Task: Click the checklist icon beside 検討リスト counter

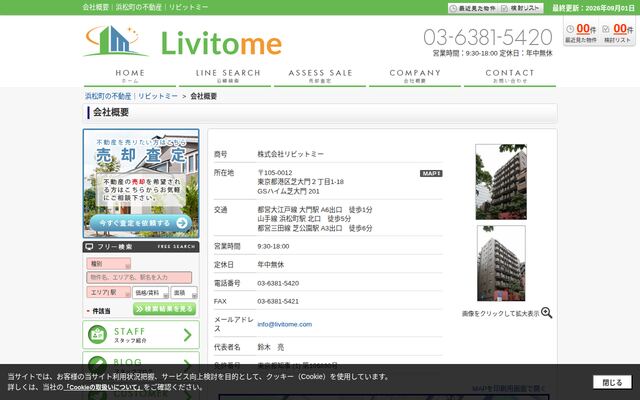Action: [x=606, y=29]
